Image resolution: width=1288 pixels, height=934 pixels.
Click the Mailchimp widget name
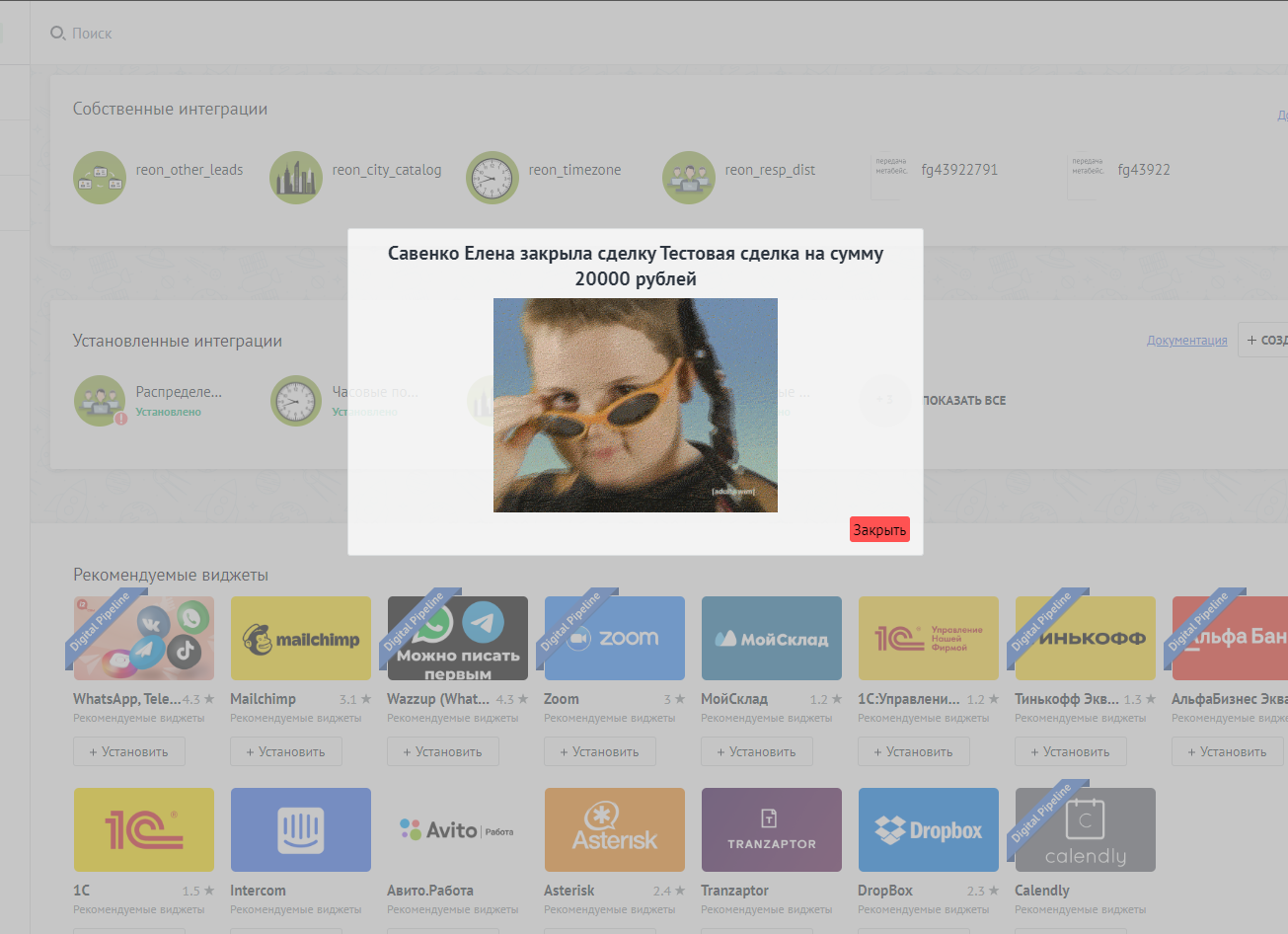pyautogui.click(x=264, y=699)
